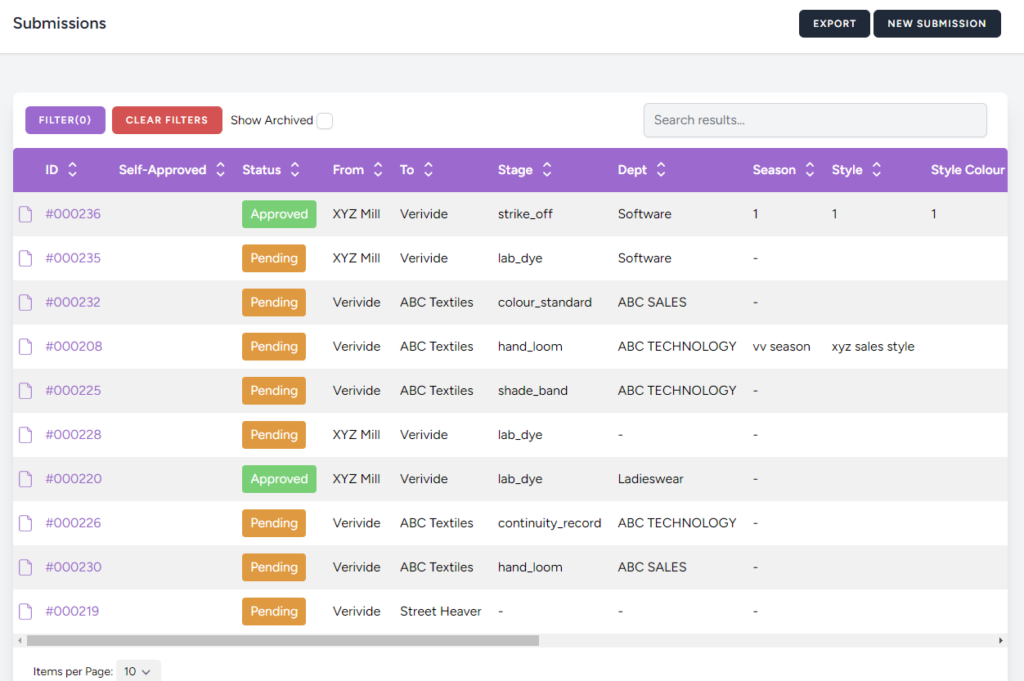Click the sort arrows beside Status header
Viewport: 1024px width, 681px height.
295,170
